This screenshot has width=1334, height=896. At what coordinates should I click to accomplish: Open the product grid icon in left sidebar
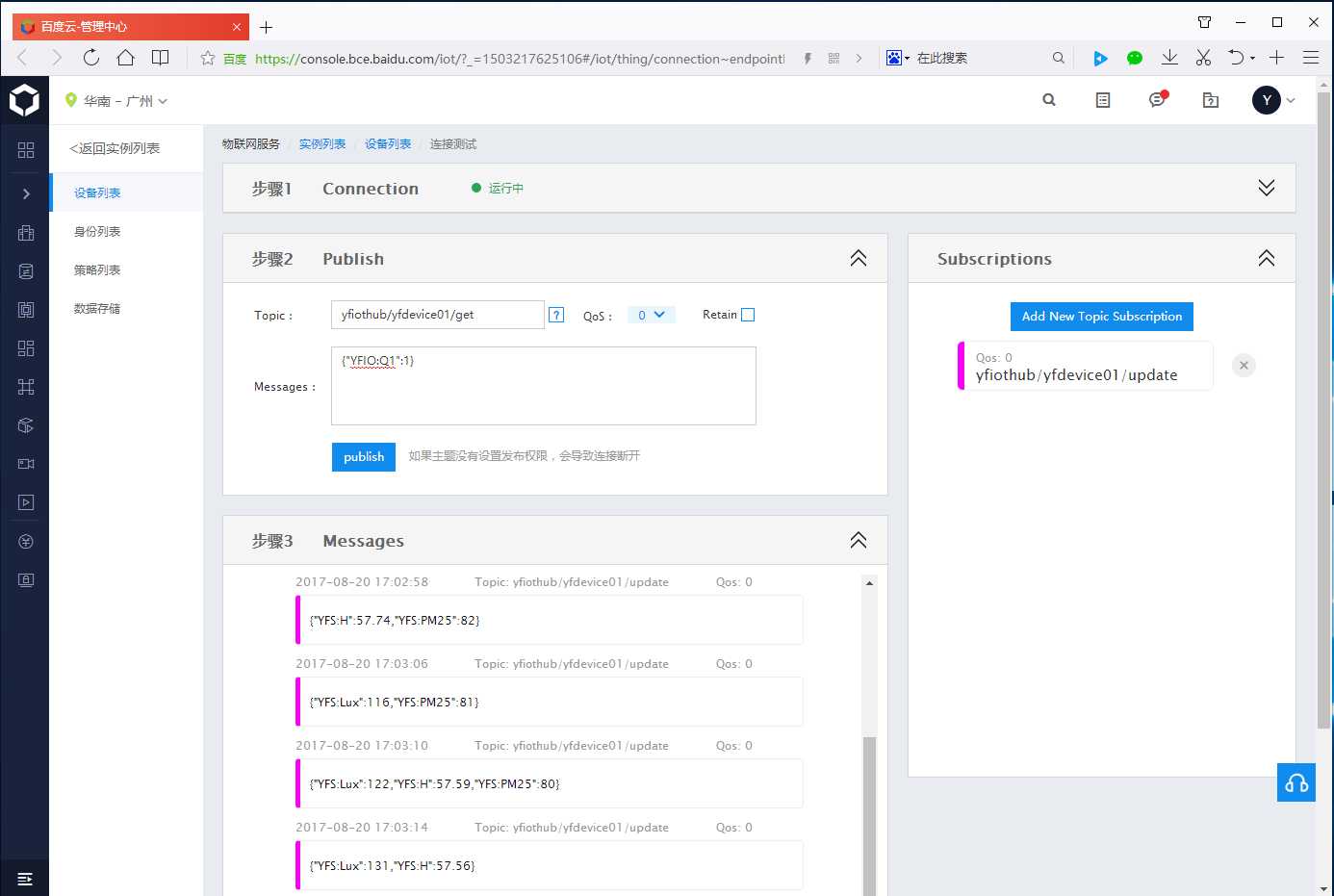coord(26,150)
